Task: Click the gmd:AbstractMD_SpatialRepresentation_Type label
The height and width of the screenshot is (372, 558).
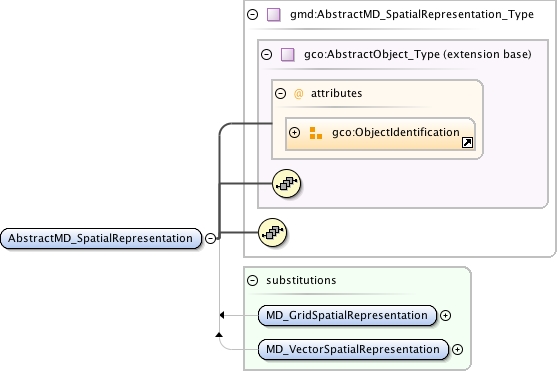Action: [x=412, y=15]
